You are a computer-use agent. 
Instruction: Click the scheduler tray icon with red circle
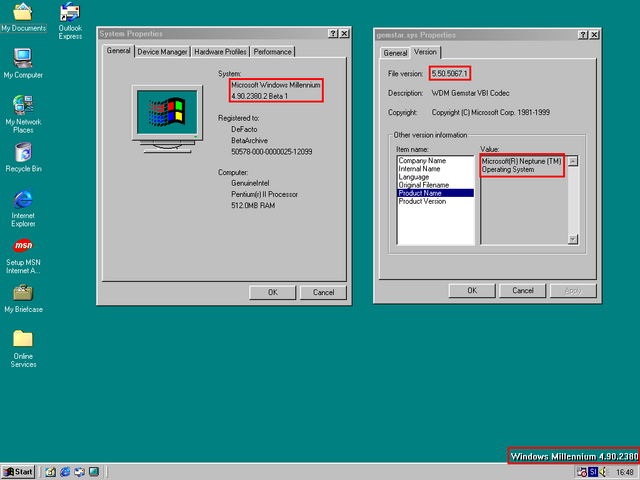pyautogui.click(x=582, y=472)
